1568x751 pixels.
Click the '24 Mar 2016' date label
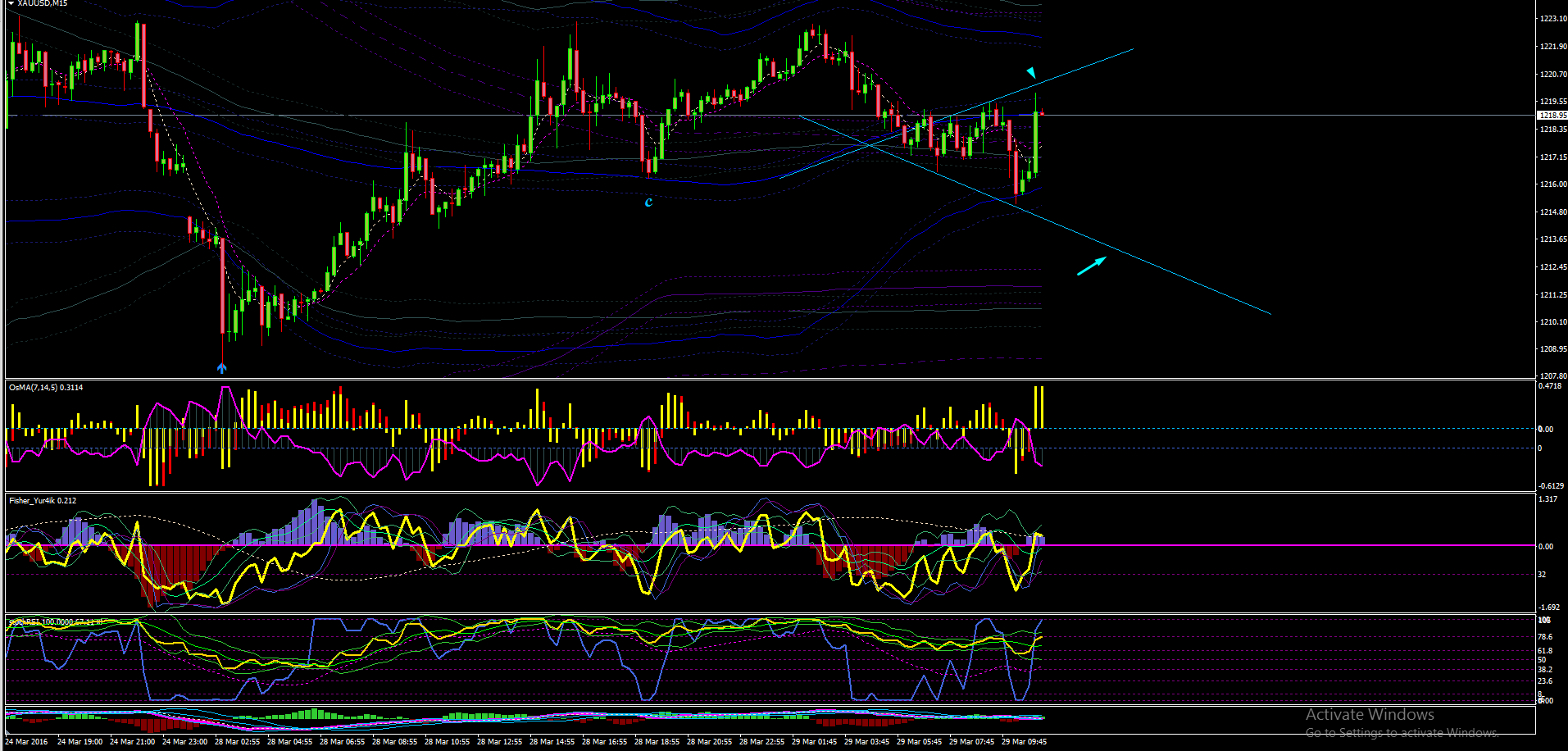[x=26, y=742]
